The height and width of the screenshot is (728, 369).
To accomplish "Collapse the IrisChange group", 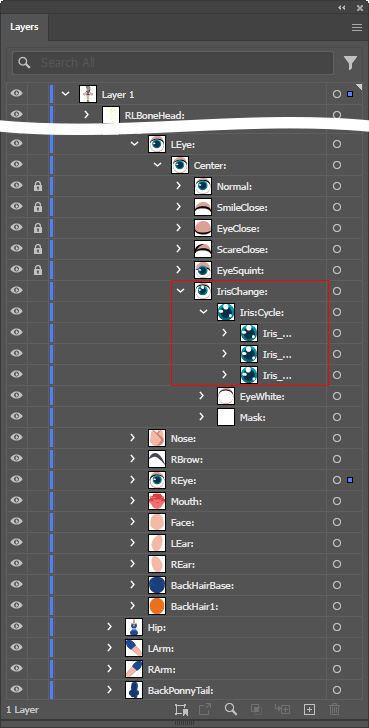I will tap(181, 291).
